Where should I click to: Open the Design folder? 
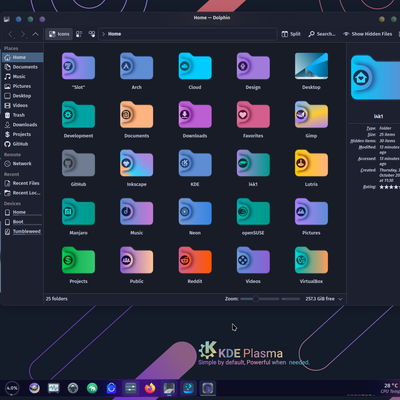tap(253, 66)
